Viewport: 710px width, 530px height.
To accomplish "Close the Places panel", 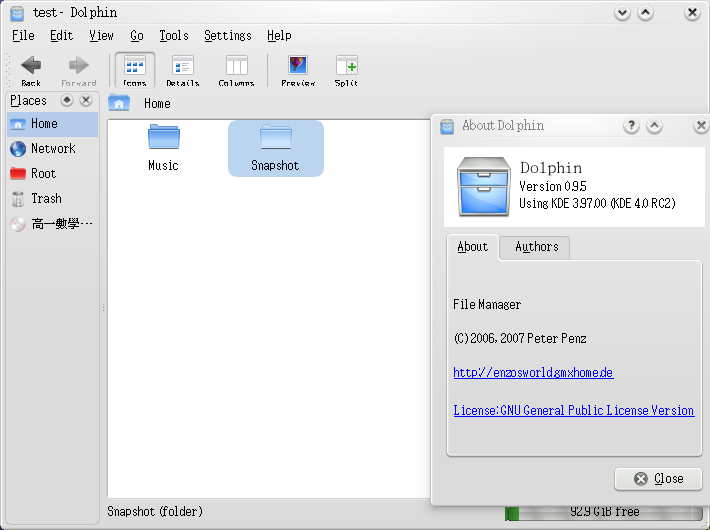I will (86, 100).
